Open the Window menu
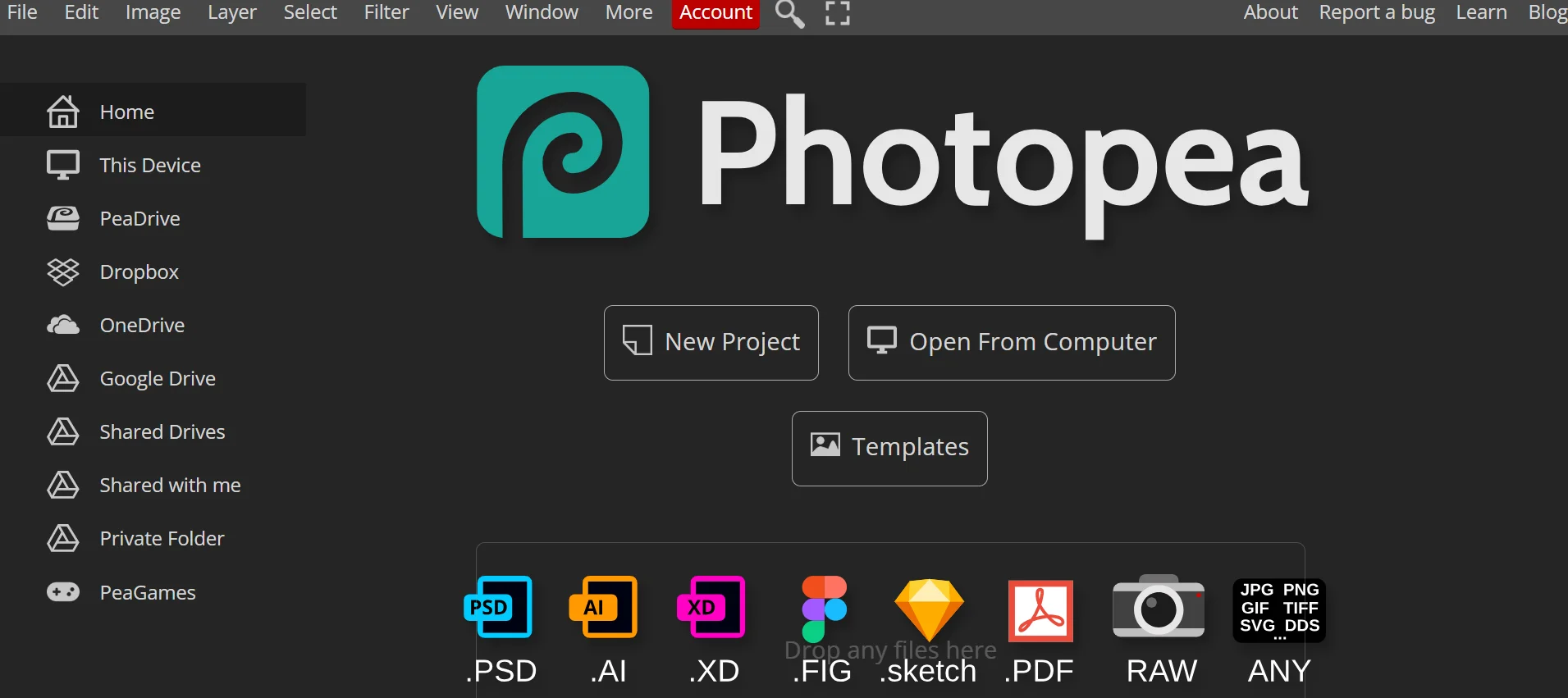The width and height of the screenshot is (1568, 698). pos(542,12)
